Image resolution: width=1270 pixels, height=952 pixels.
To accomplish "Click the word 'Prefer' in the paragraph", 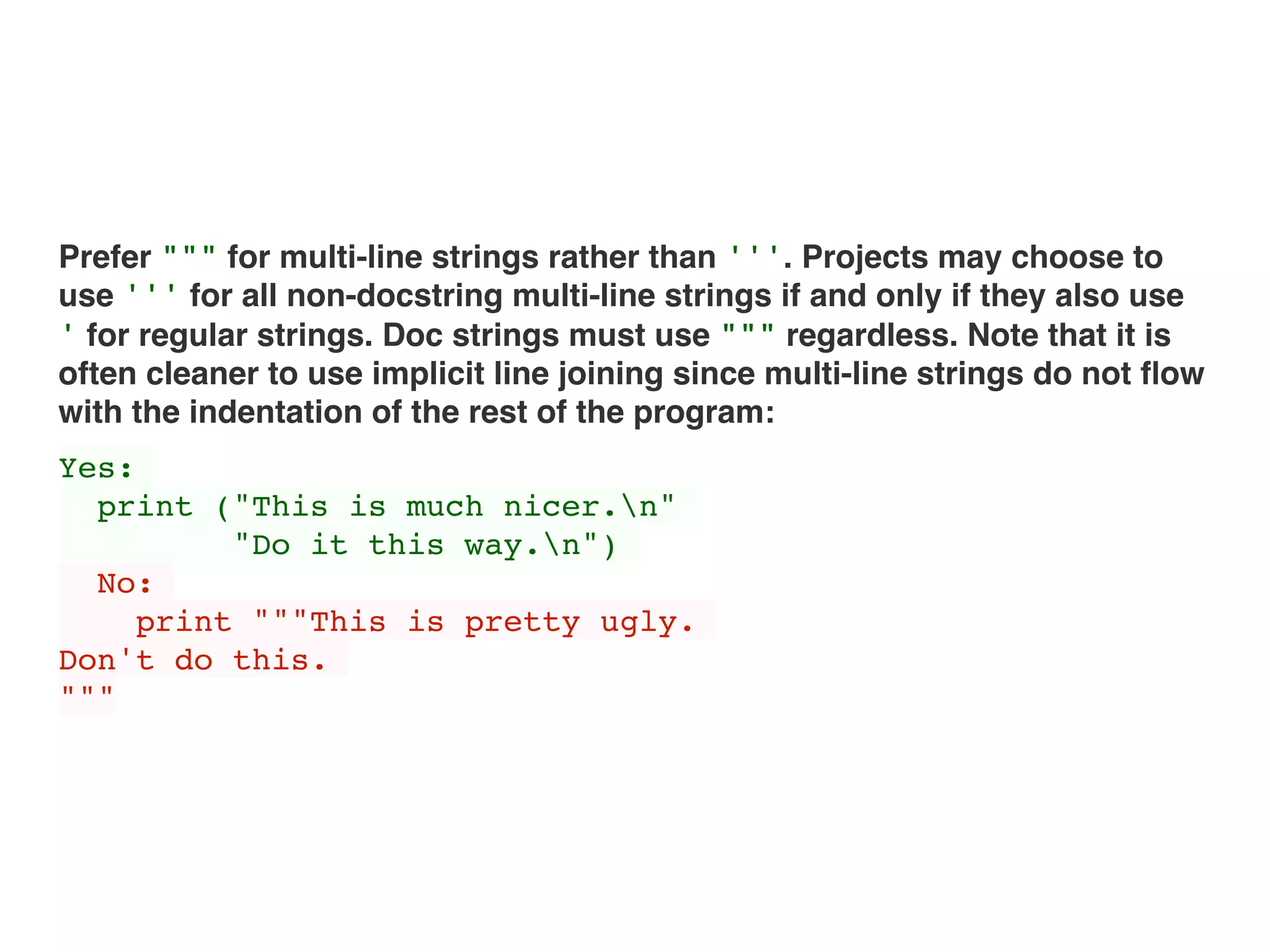I will pyautogui.click(x=105, y=257).
